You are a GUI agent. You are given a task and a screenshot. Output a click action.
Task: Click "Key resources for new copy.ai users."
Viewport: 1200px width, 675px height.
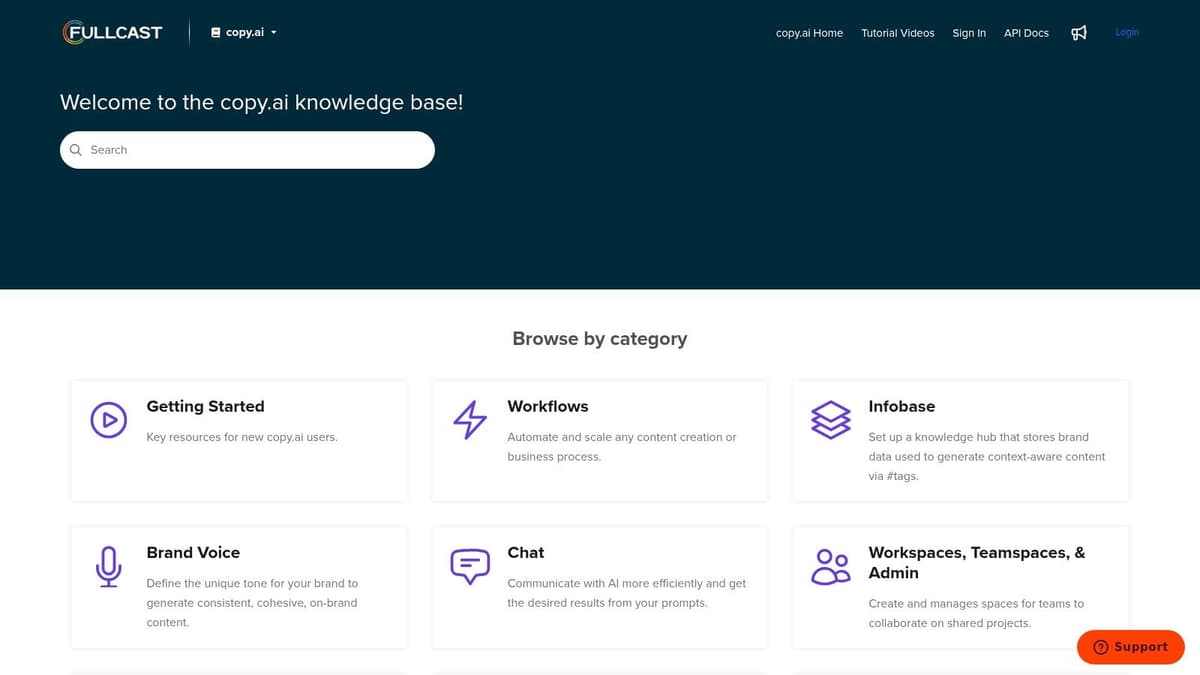pyautogui.click(x=242, y=437)
